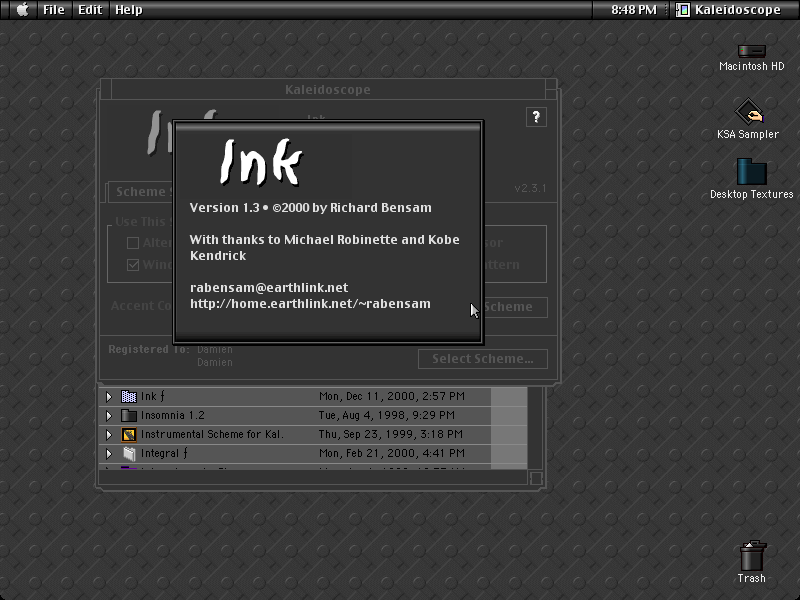Click the question mark help icon in Kaleidoscope
The height and width of the screenshot is (600, 800).
click(536, 117)
